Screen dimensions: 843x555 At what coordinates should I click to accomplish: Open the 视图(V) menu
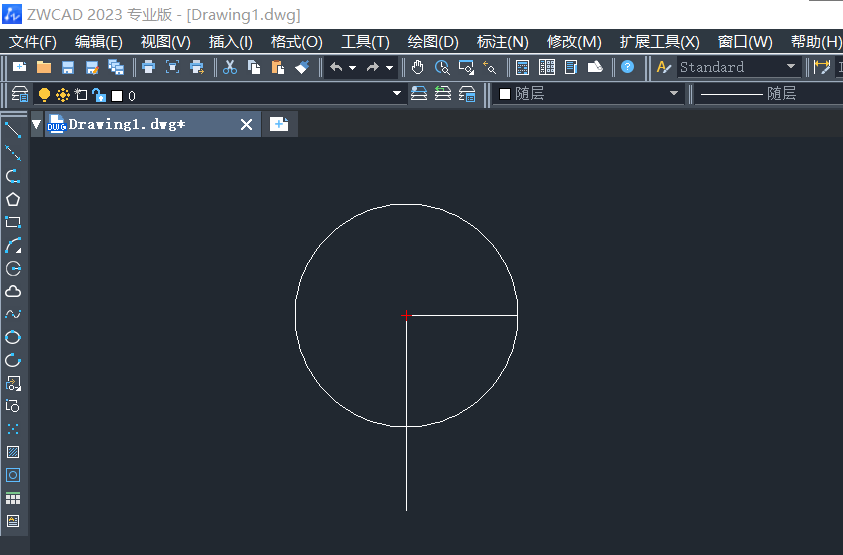pos(166,42)
